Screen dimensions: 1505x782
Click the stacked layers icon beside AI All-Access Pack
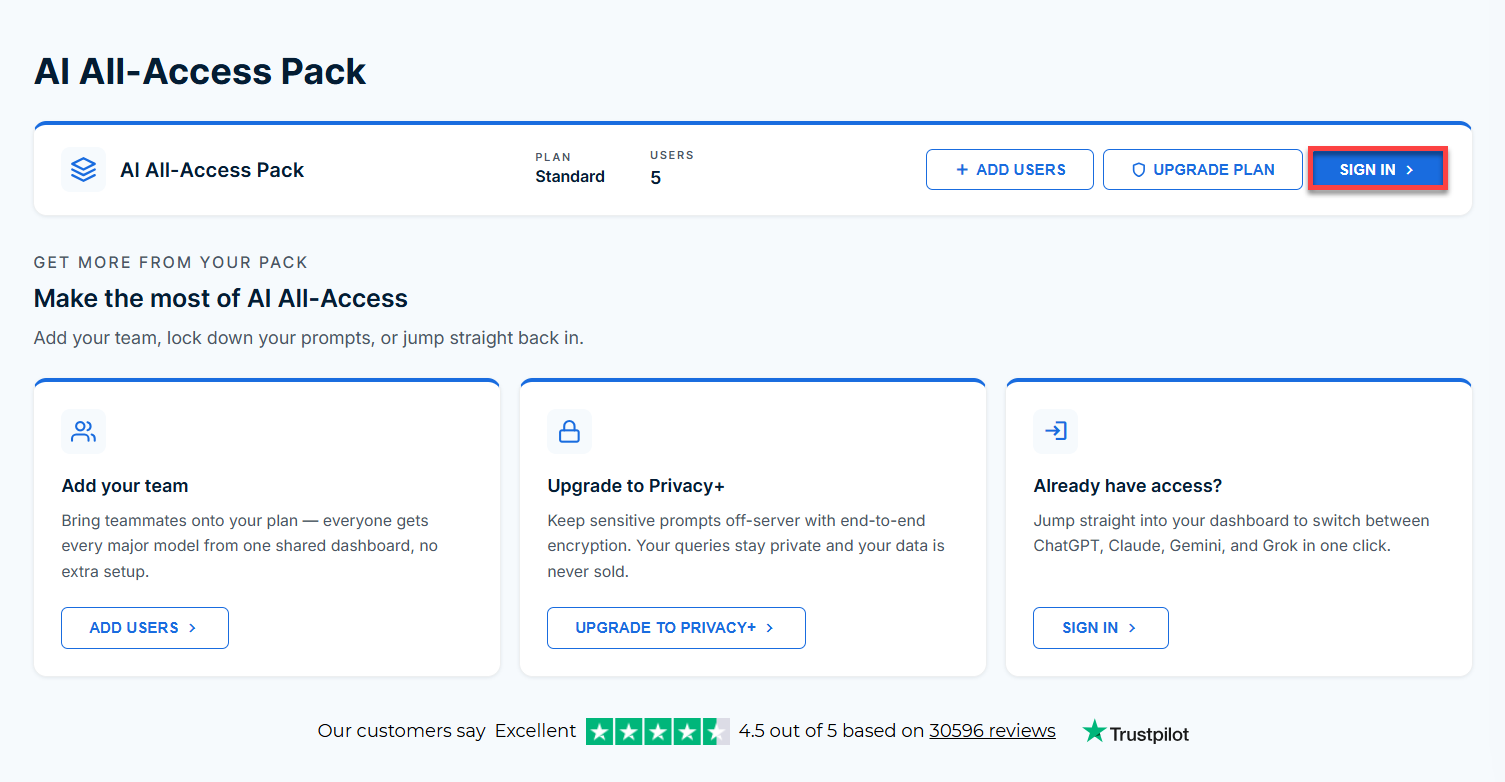point(84,170)
